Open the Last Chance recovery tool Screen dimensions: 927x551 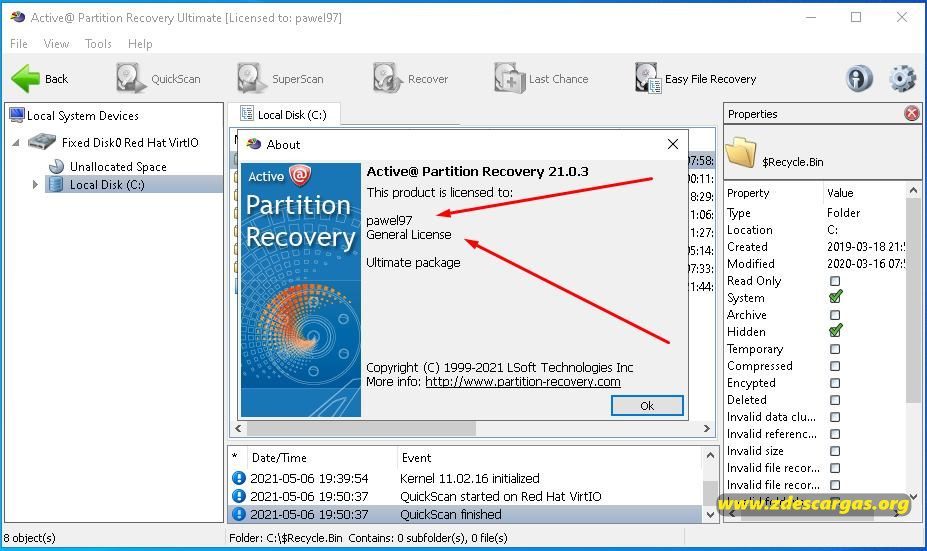pyautogui.click(x=542, y=79)
